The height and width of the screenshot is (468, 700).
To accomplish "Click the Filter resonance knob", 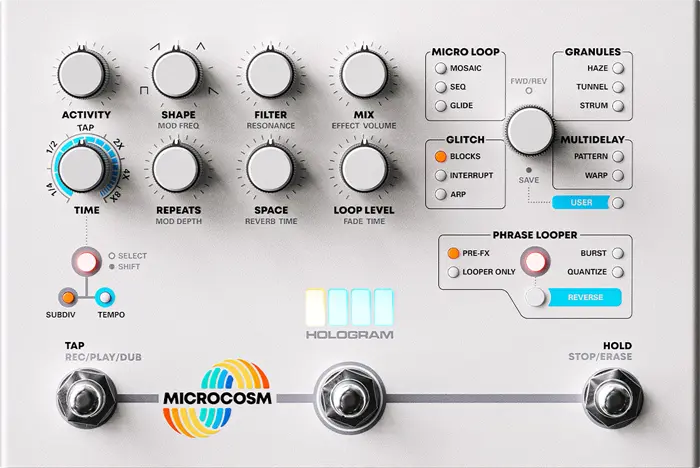I will pyautogui.click(x=270, y=75).
